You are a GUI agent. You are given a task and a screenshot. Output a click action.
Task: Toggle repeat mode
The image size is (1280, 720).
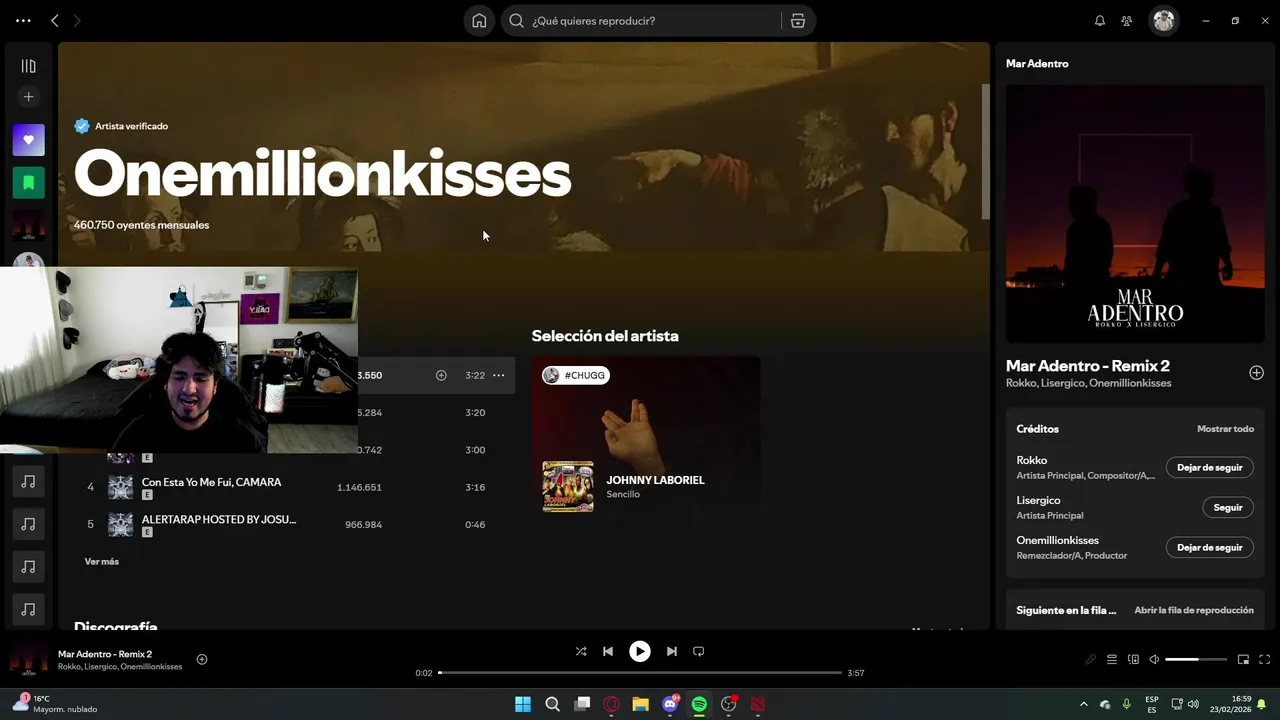[699, 651]
